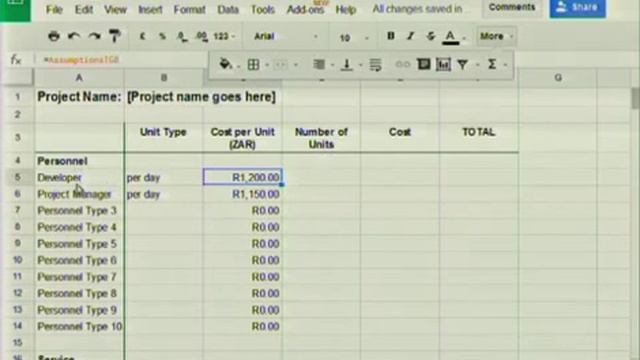Click the formula bar input

(122, 60)
